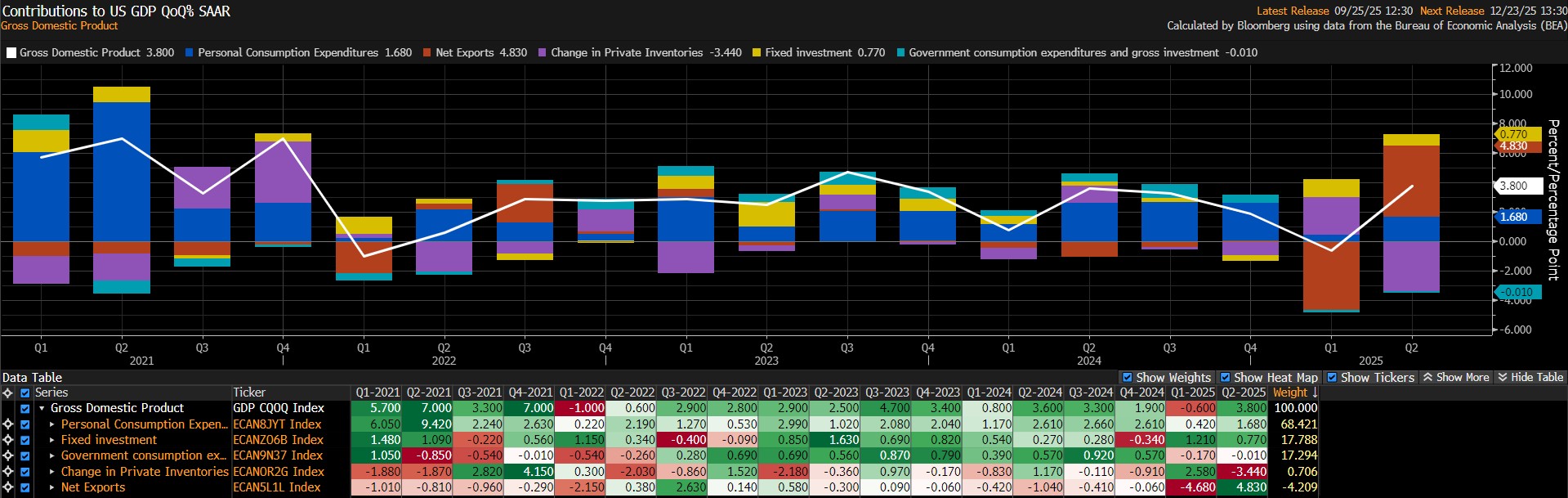The width and height of the screenshot is (1568, 498).
Task: Expand the Fixed investment series row
Action: pyautogui.click(x=52, y=440)
